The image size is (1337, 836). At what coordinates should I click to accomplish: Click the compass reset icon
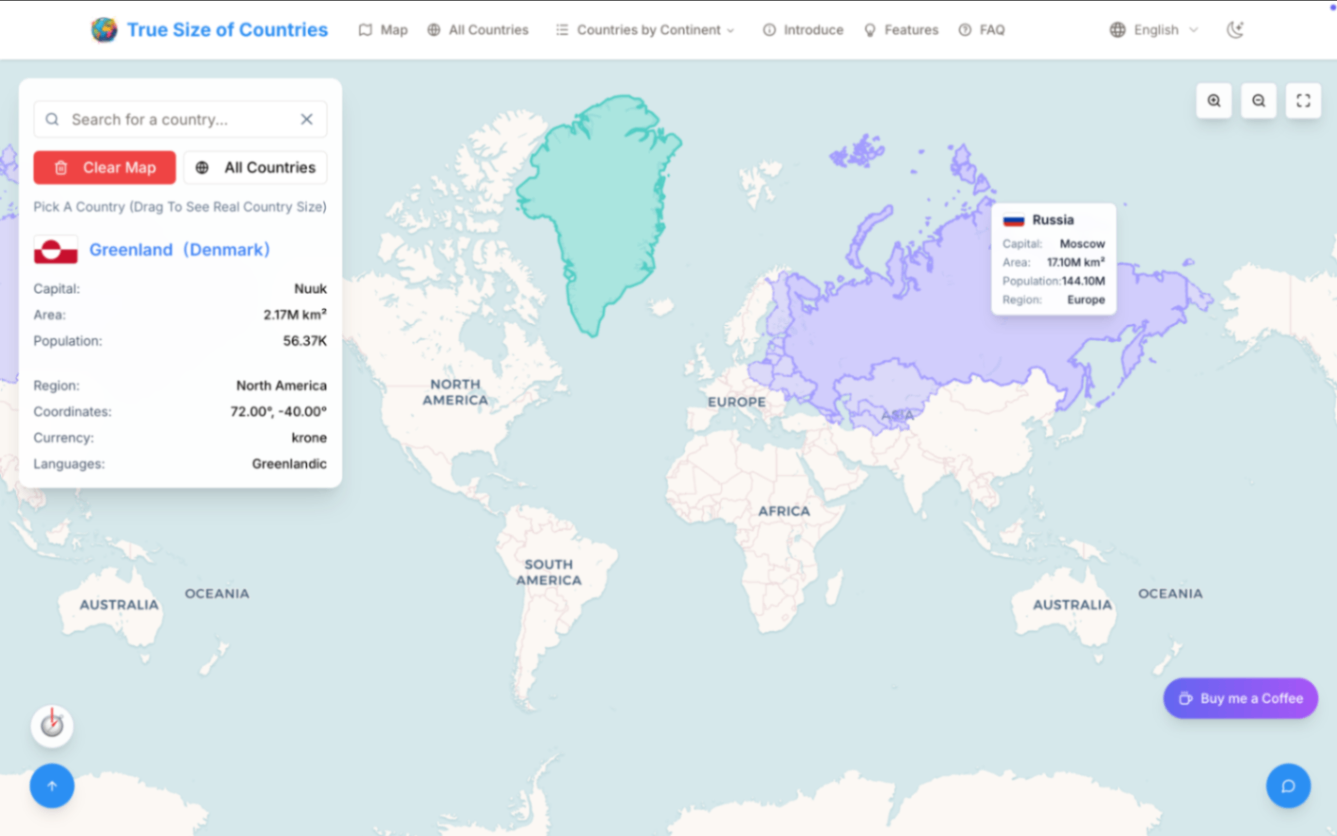52,726
